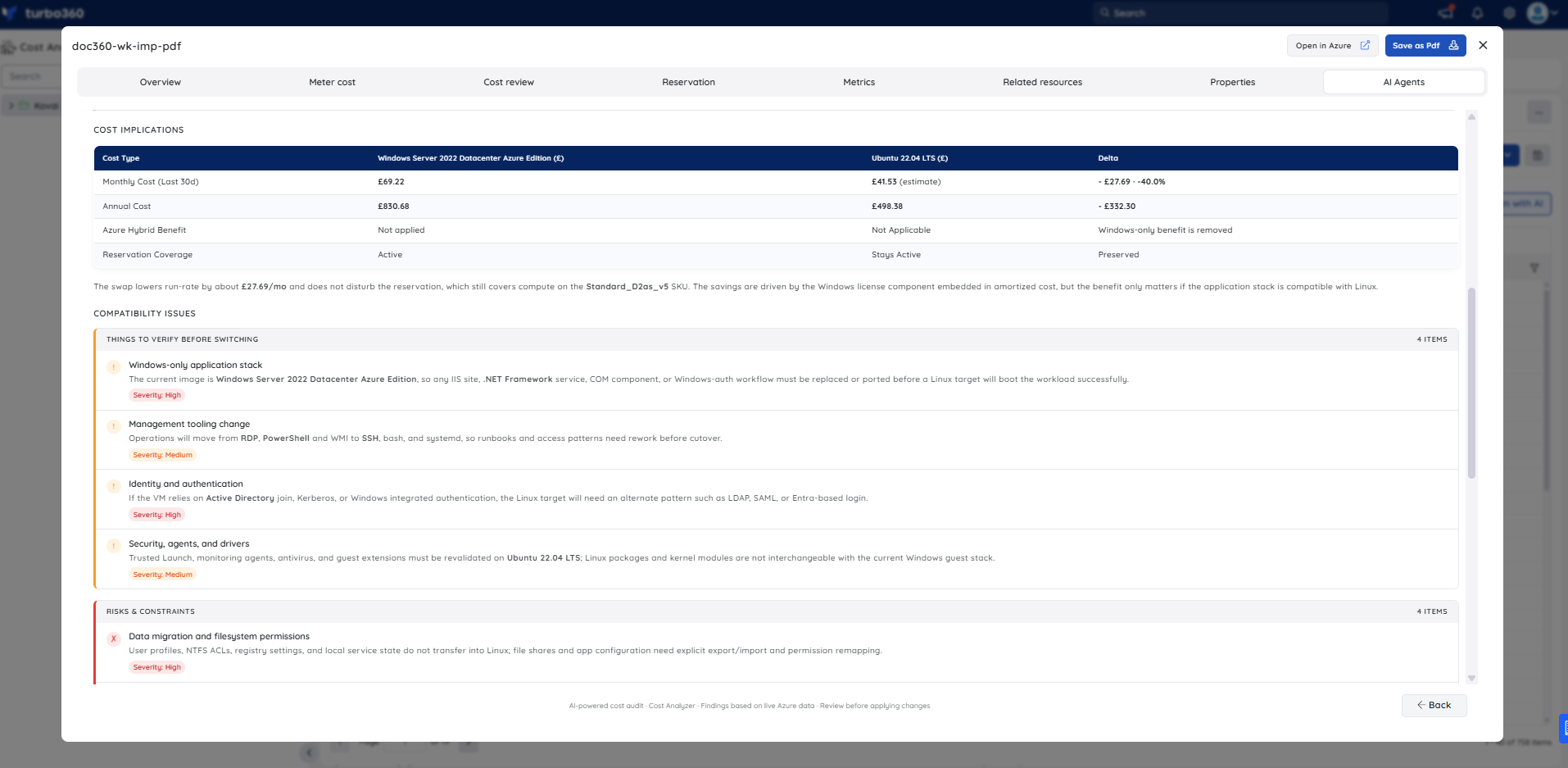Viewport: 1568px width, 768px height.
Task: Click the 4 ITEMS count in Risks & Constraints
Action: tap(1432, 611)
